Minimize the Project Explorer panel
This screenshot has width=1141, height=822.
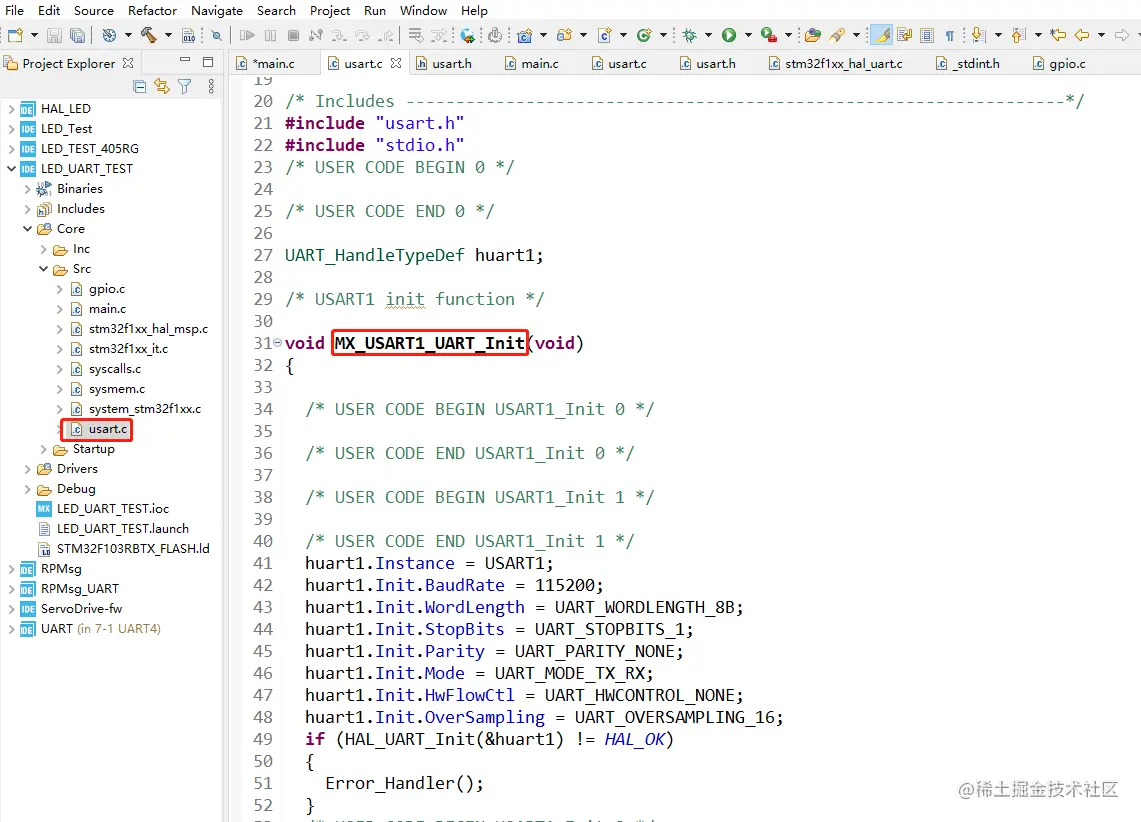click(x=185, y=60)
